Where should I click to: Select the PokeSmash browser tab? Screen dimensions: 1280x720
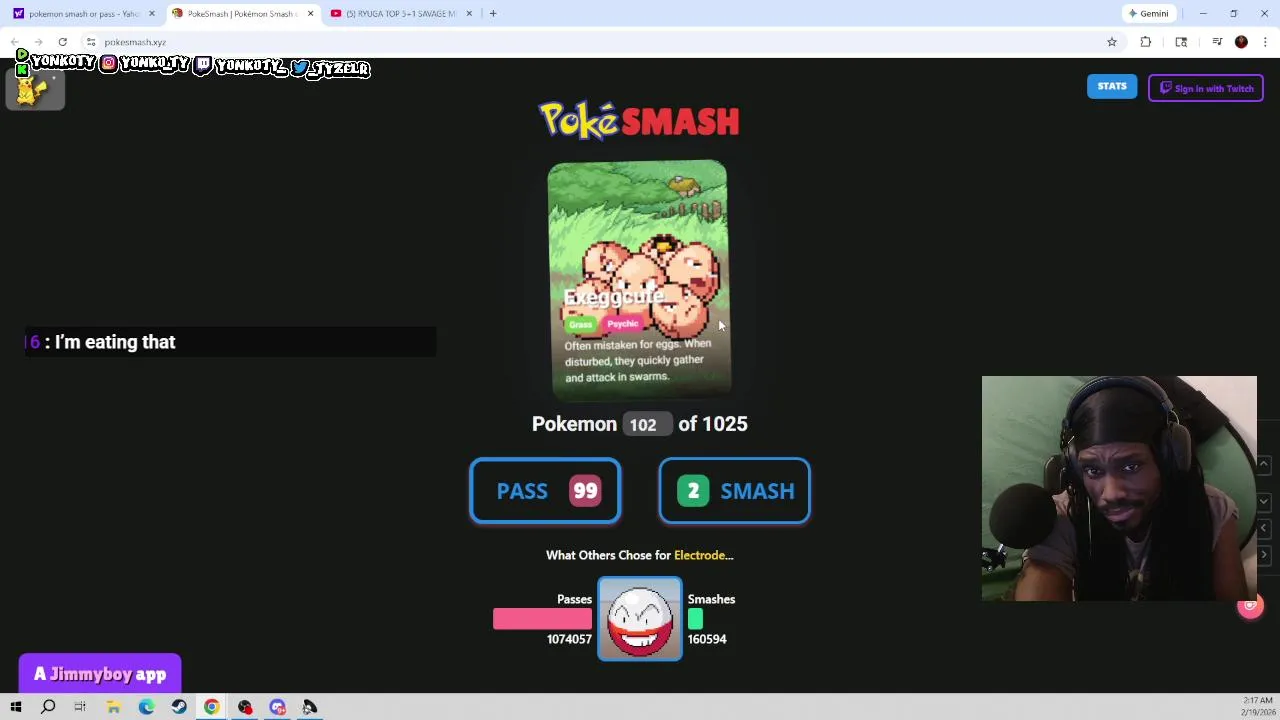240,13
